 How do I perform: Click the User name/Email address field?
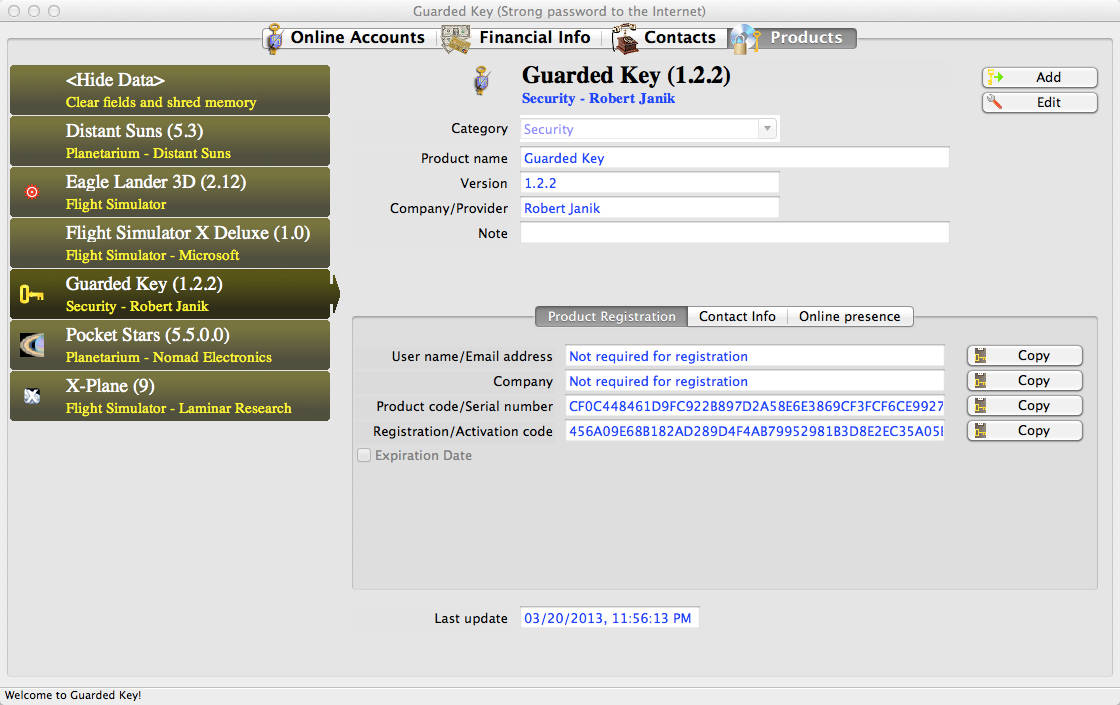(754, 356)
